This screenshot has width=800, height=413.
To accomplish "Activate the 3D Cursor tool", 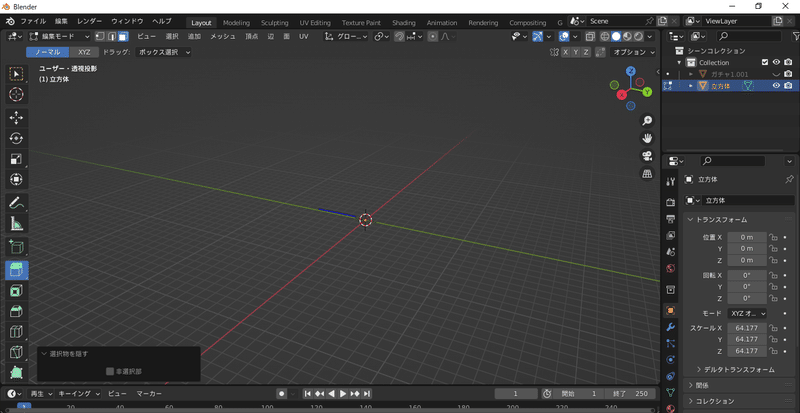I will coord(16,94).
